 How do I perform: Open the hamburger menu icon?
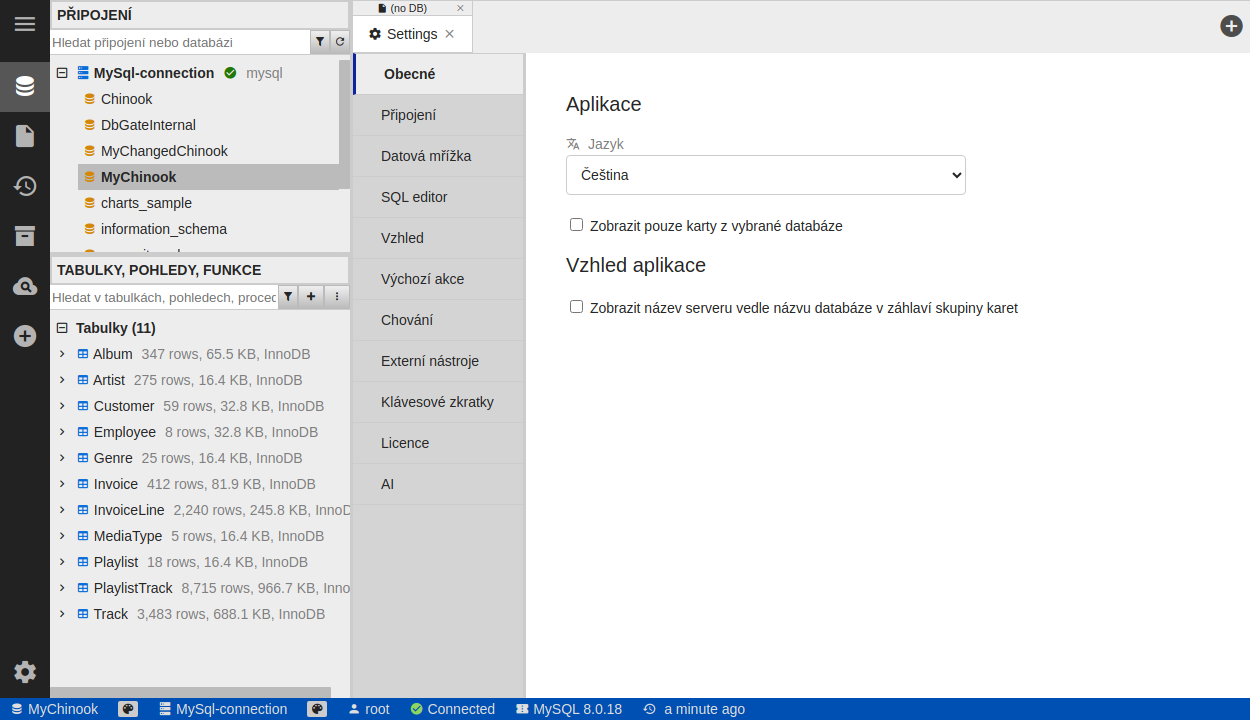click(25, 24)
